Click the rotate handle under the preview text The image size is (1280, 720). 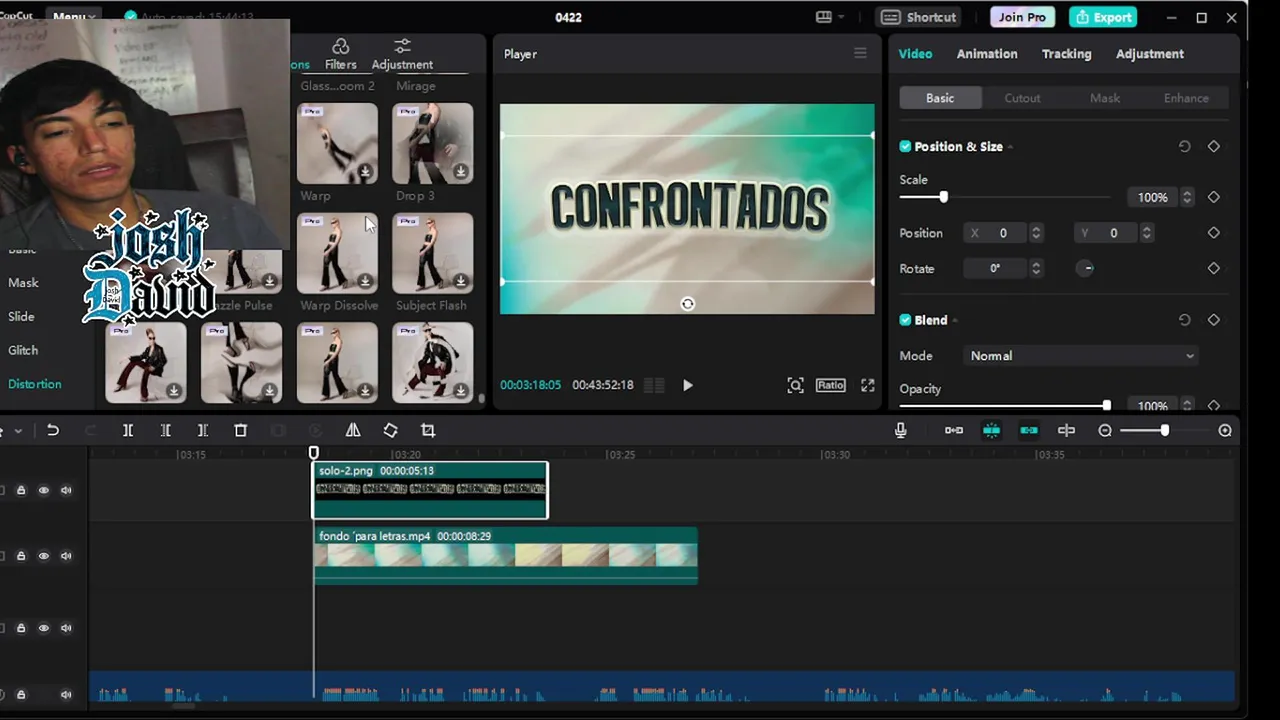point(687,304)
